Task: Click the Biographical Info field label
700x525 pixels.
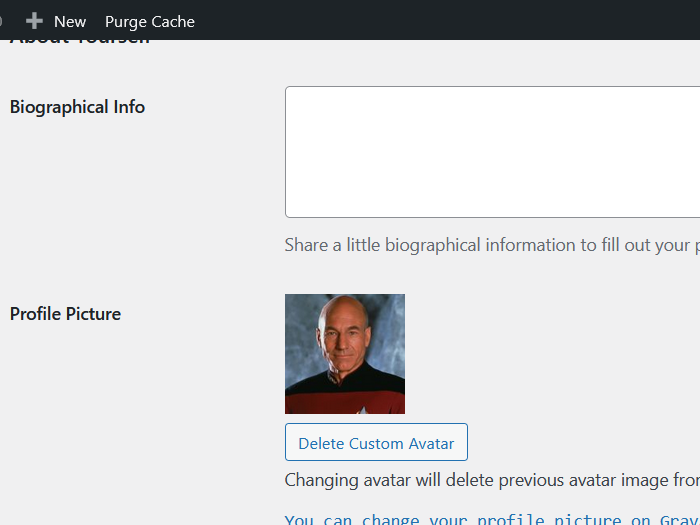Action: [77, 107]
